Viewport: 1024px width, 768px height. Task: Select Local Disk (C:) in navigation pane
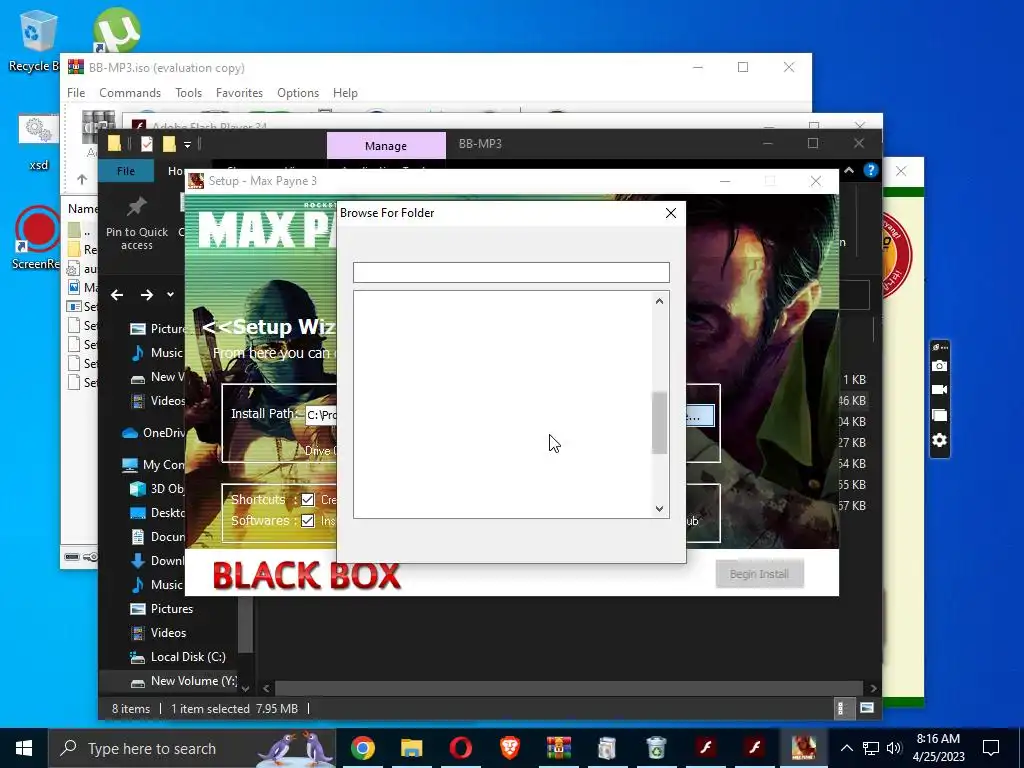click(178, 657)
